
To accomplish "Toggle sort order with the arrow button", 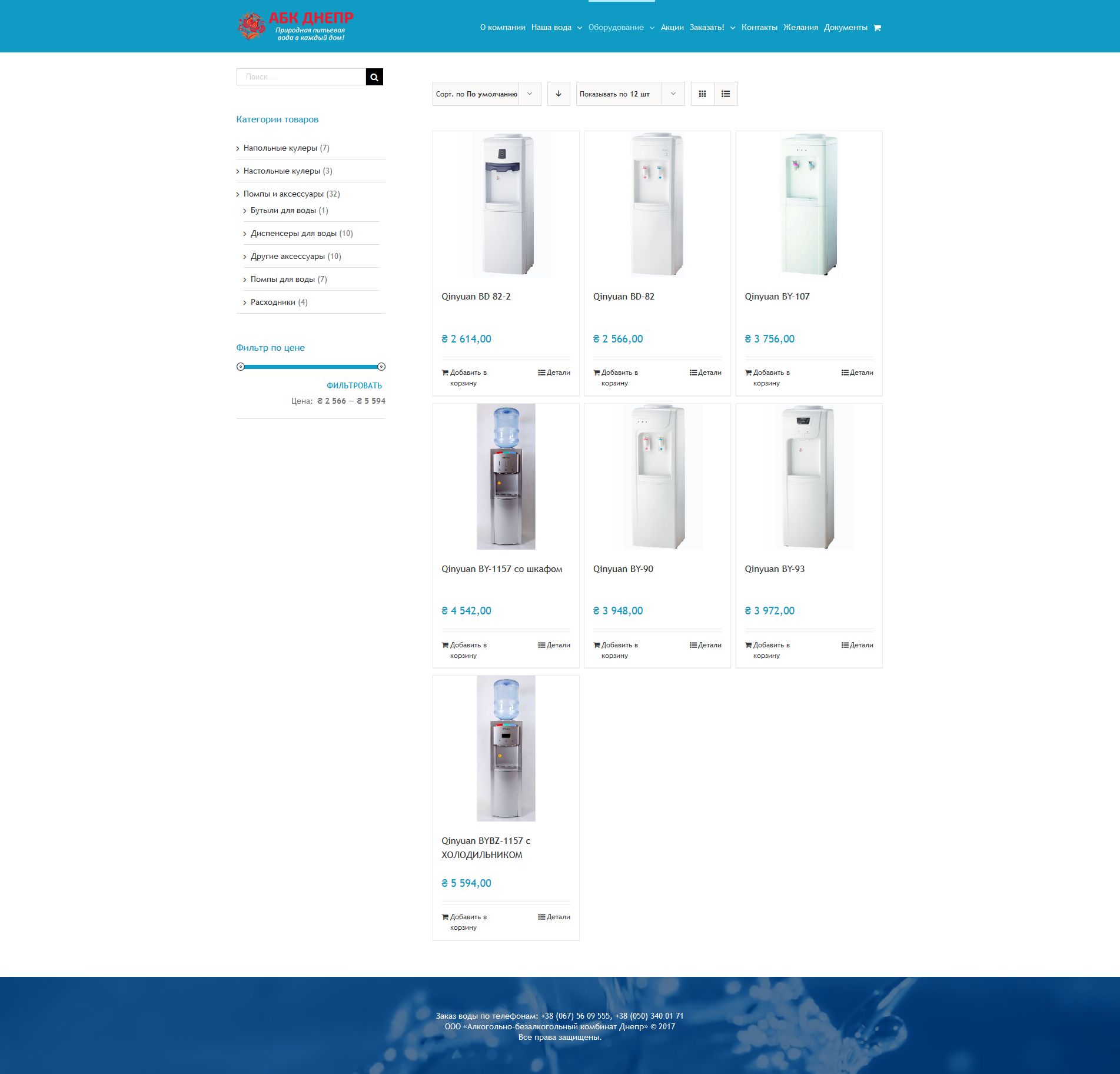I will point(559,94).
